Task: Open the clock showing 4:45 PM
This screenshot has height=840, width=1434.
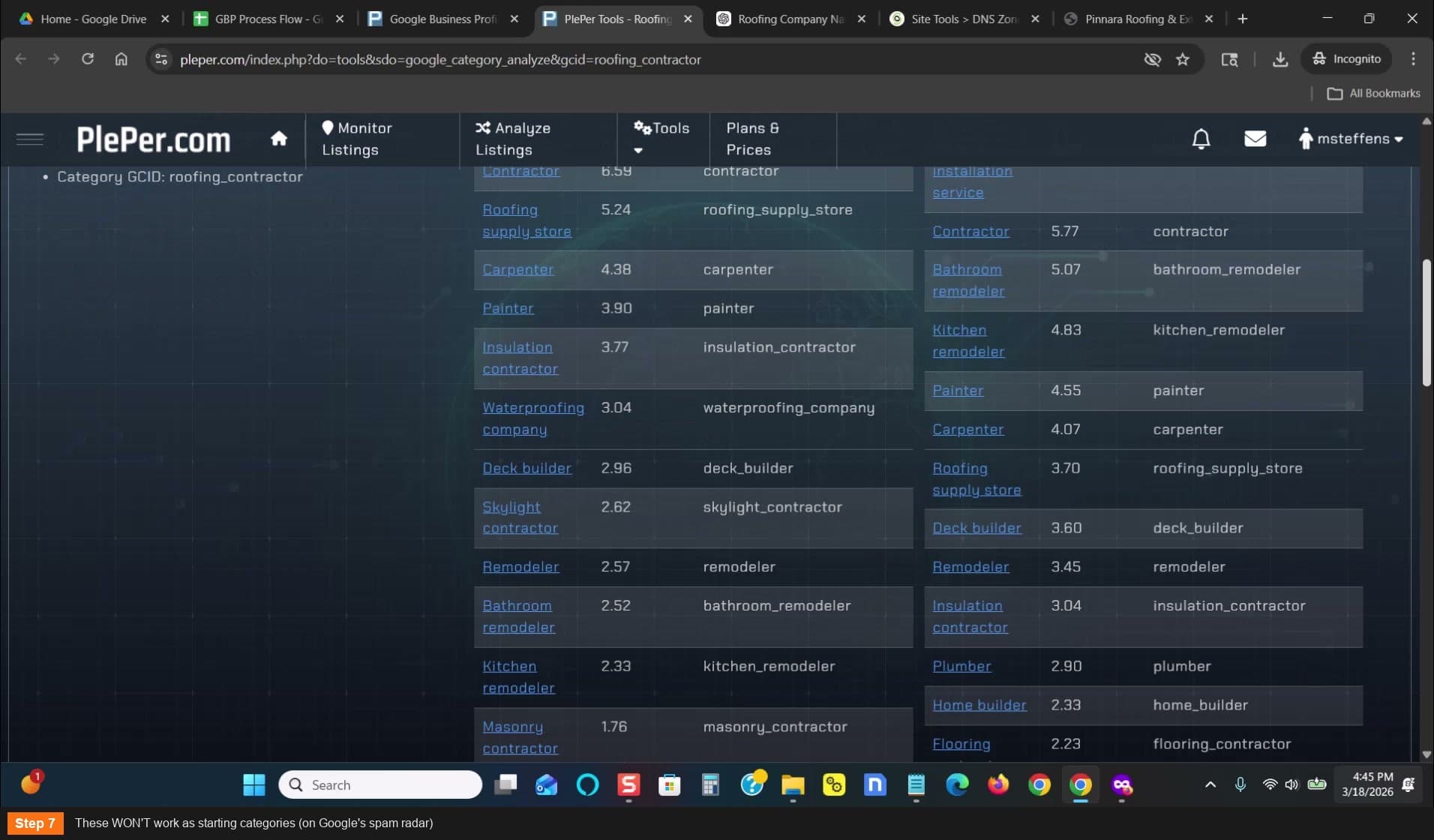Action: (1367, 784)
